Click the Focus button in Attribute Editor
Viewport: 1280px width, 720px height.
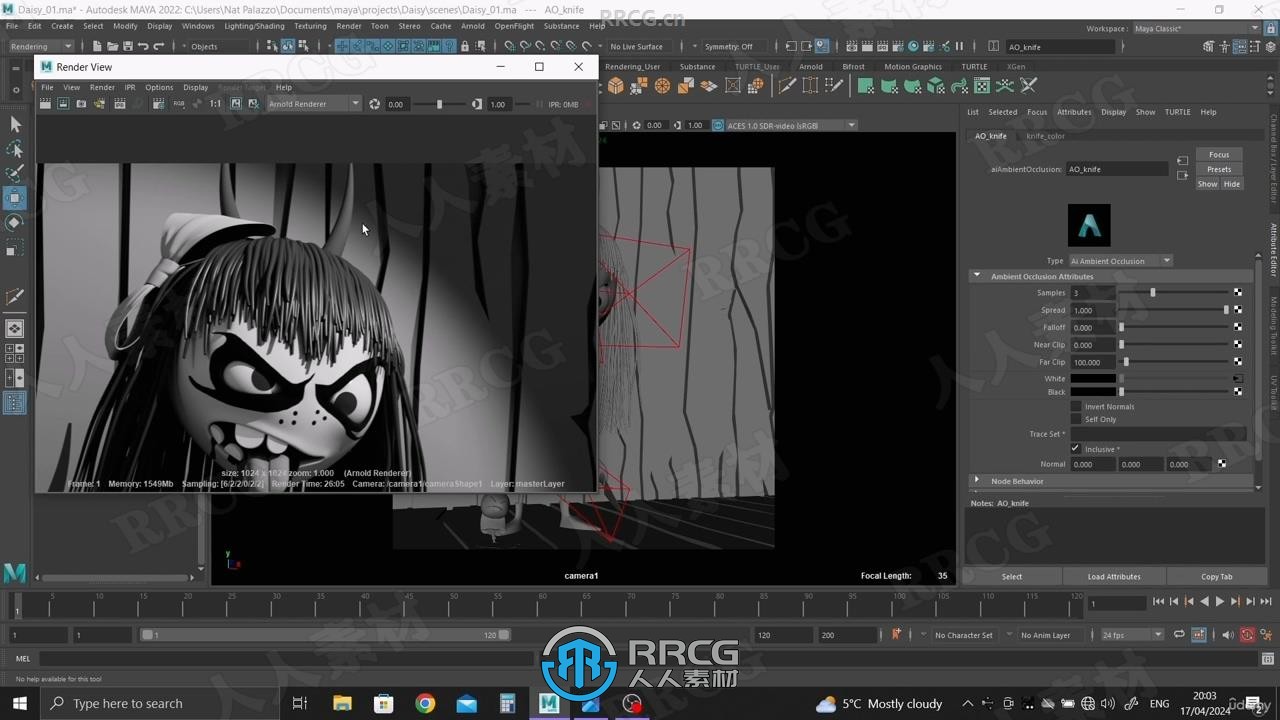tap(1219, 155)
